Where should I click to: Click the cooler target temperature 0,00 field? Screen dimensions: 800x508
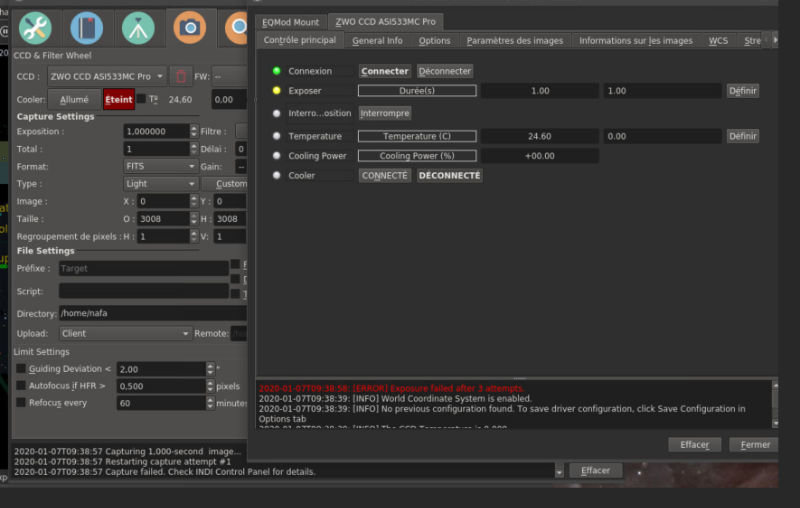click(229, 100)
